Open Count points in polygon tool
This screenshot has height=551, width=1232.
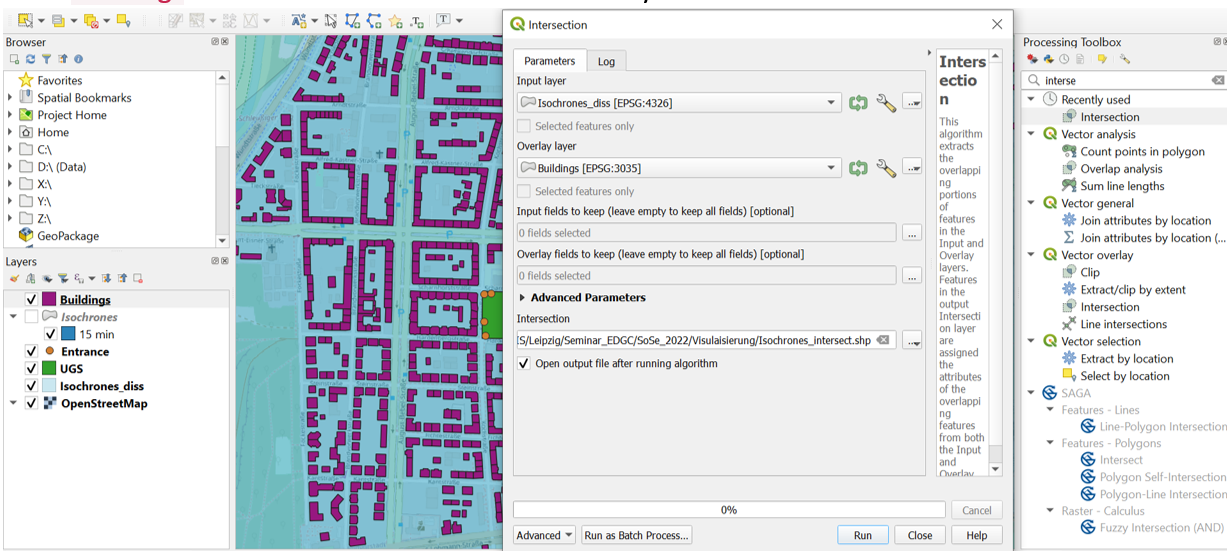click(x=1142, y=152)
